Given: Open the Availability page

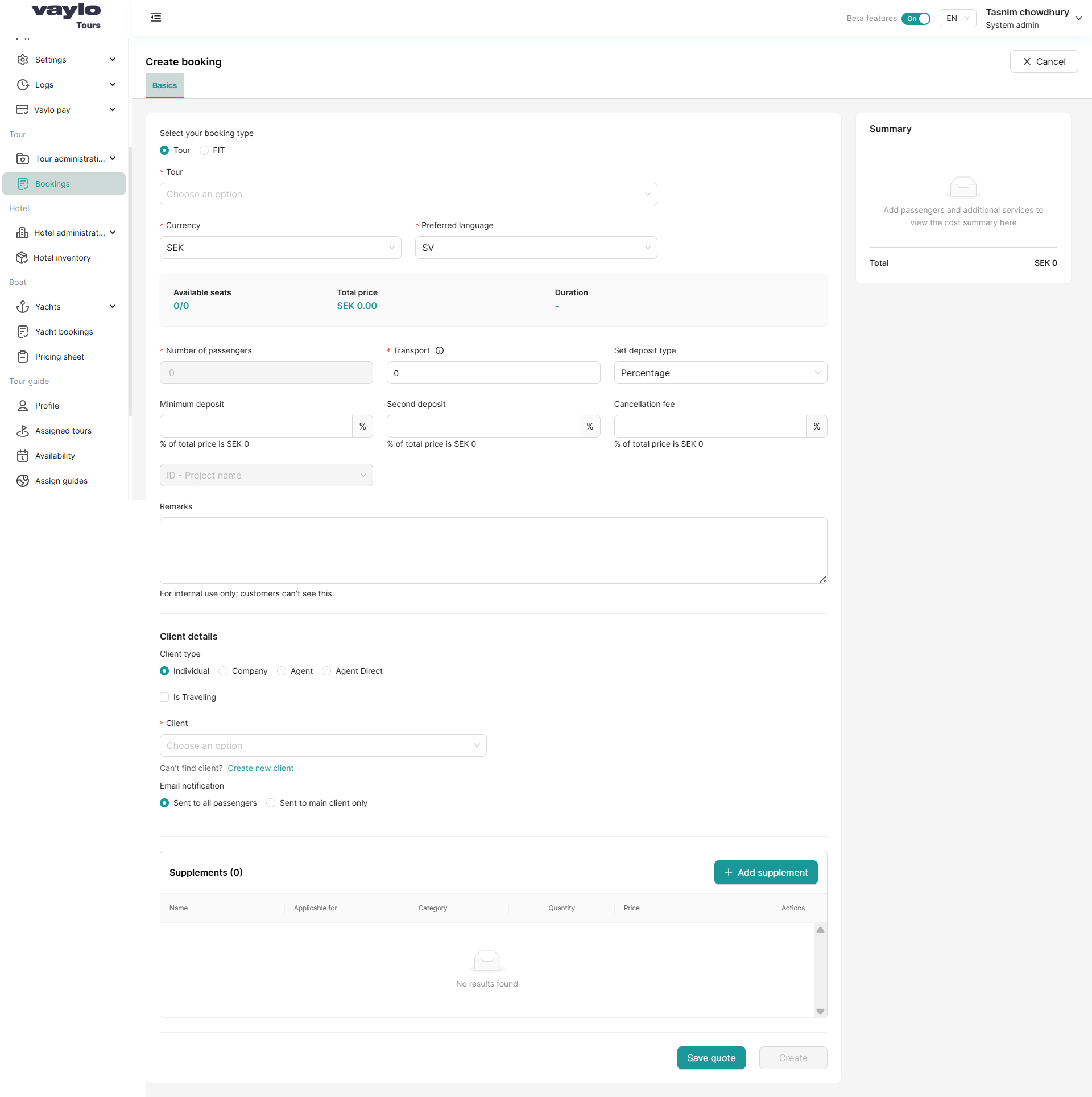Looking at the screenshot, I should (x=55, y=456).
